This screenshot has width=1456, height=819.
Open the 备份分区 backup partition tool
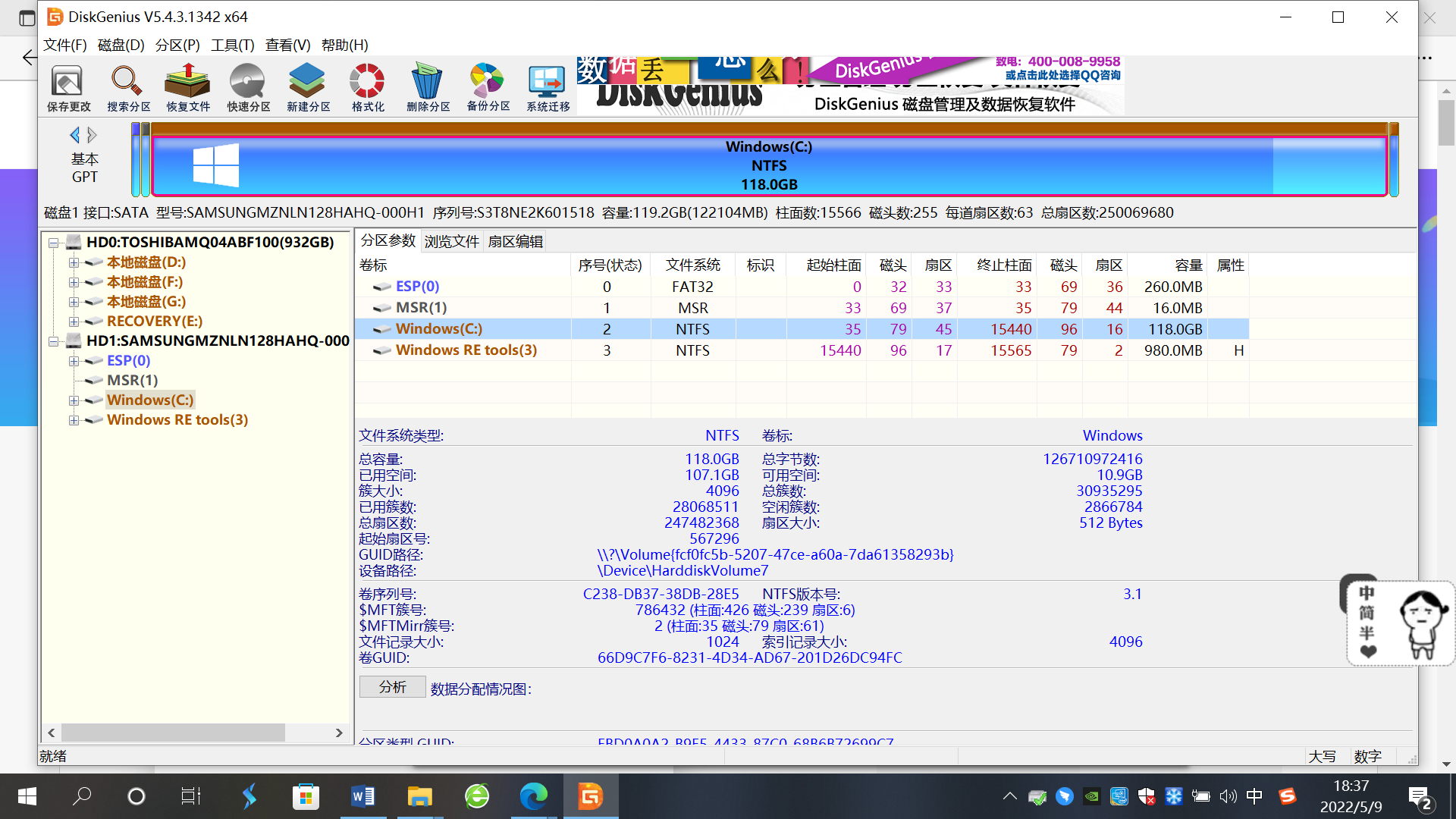pyautogui.click(x=487, y=86)
